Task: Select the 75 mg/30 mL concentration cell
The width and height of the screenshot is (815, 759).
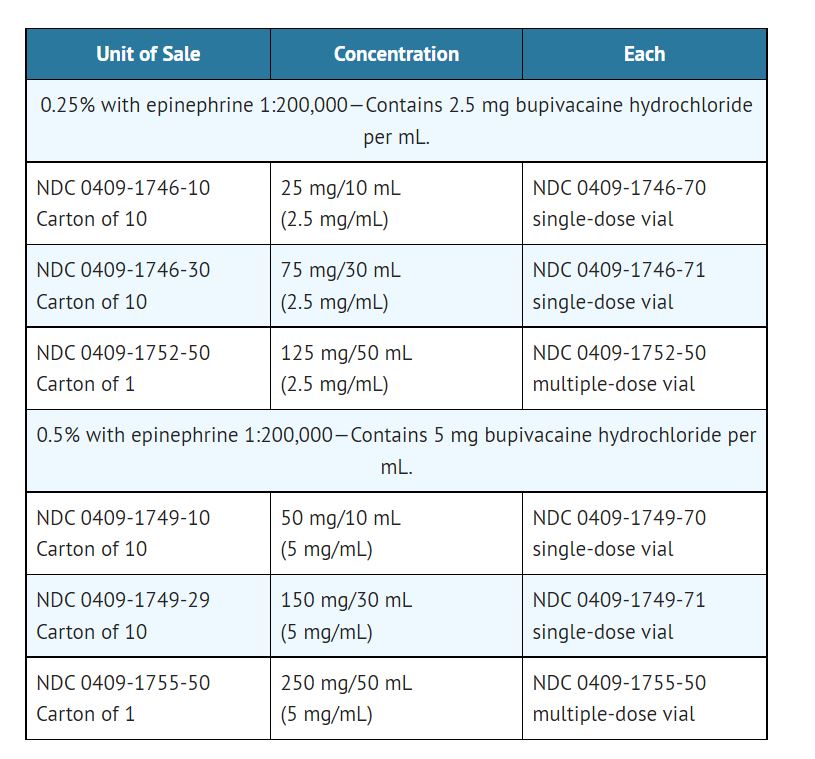Action: (x=396, y=285)
